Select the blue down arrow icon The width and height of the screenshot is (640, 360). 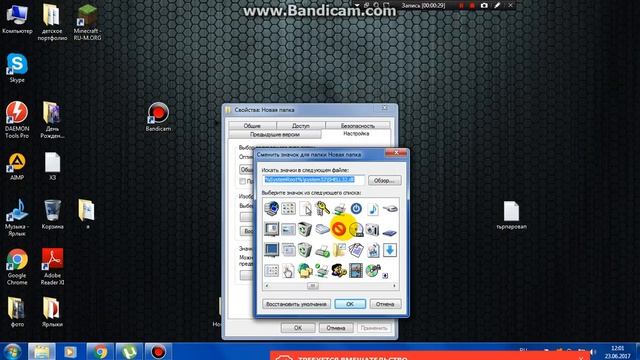tap(390, 250)
